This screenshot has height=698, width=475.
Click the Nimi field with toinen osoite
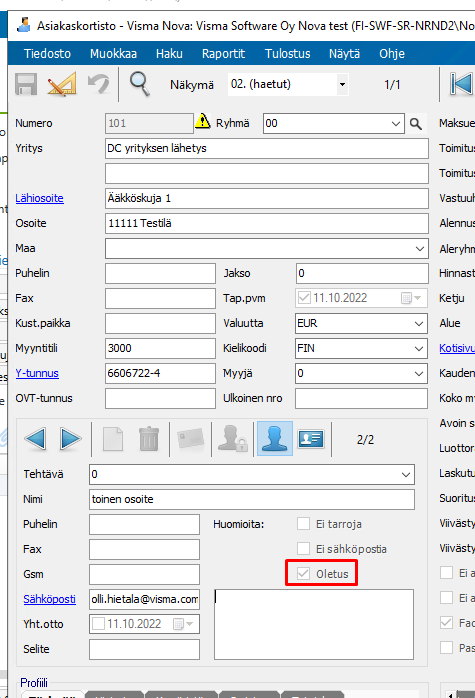[x=252, y=499]
